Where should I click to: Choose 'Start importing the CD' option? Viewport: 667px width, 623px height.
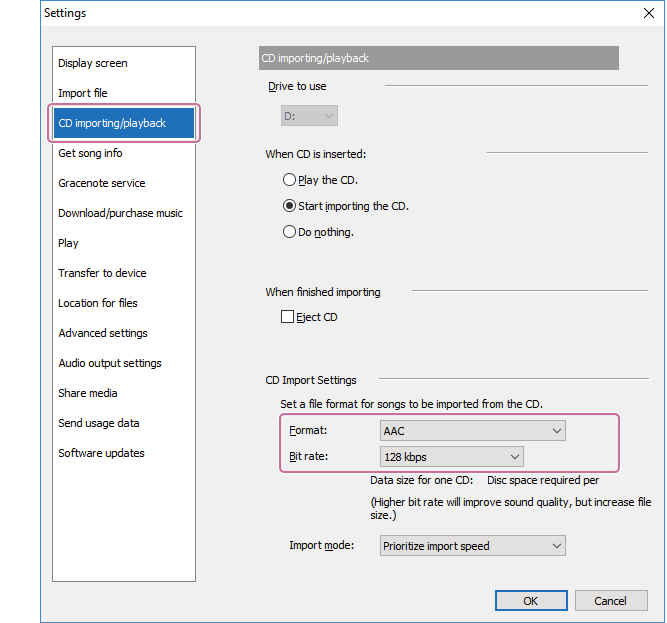(289, 206)
